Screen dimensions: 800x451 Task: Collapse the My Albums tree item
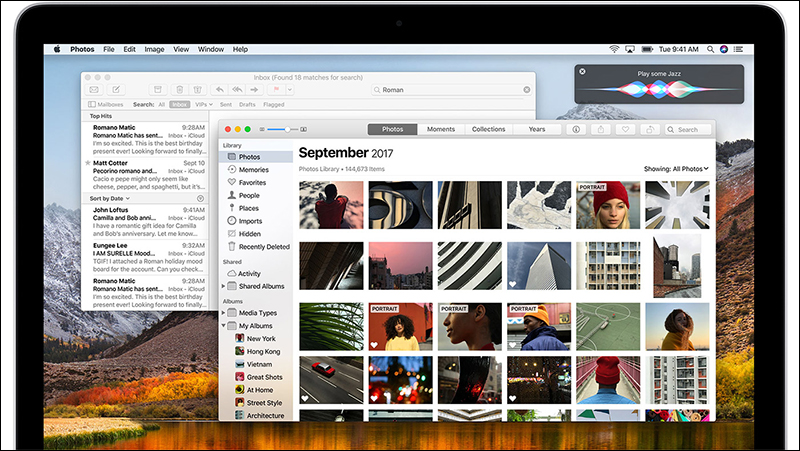[223, 325]
